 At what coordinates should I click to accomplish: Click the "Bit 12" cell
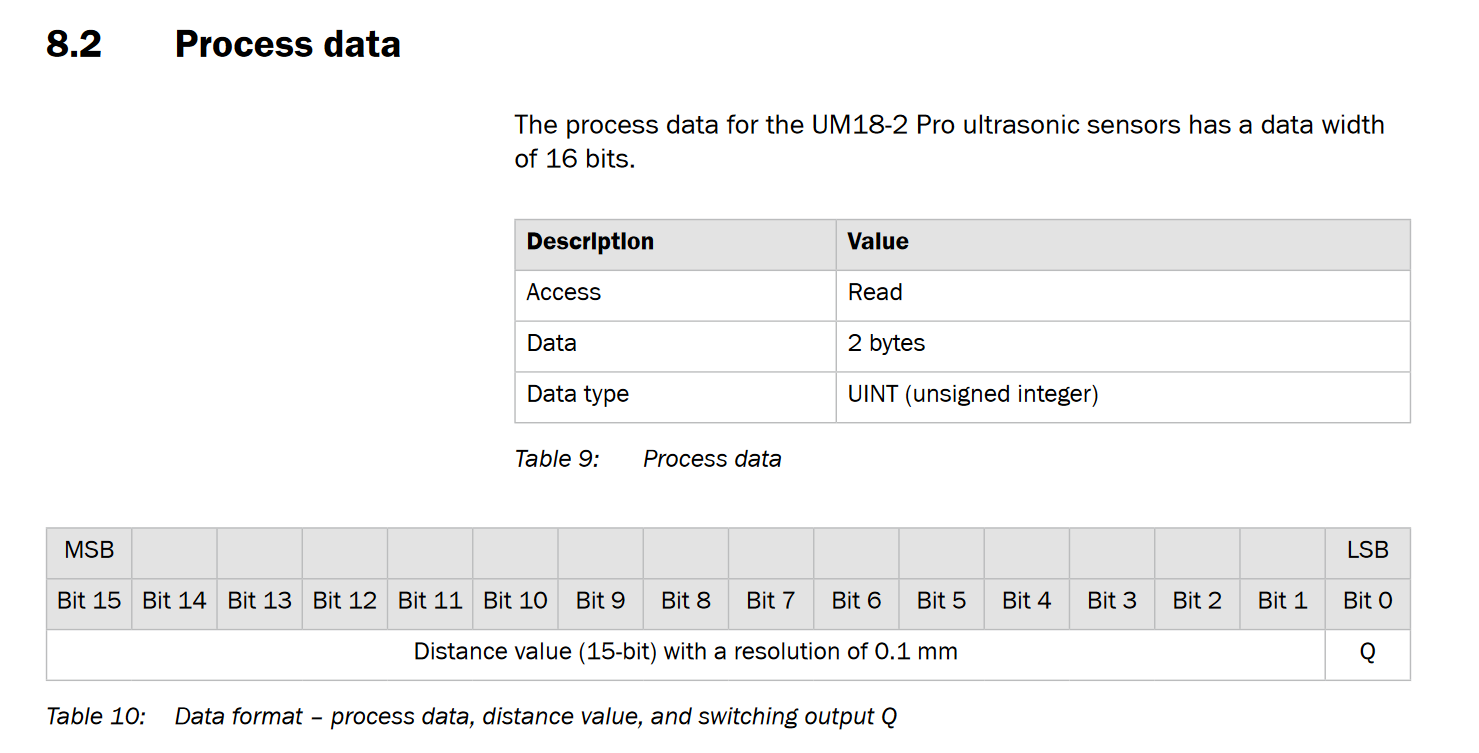click(345, 601)
